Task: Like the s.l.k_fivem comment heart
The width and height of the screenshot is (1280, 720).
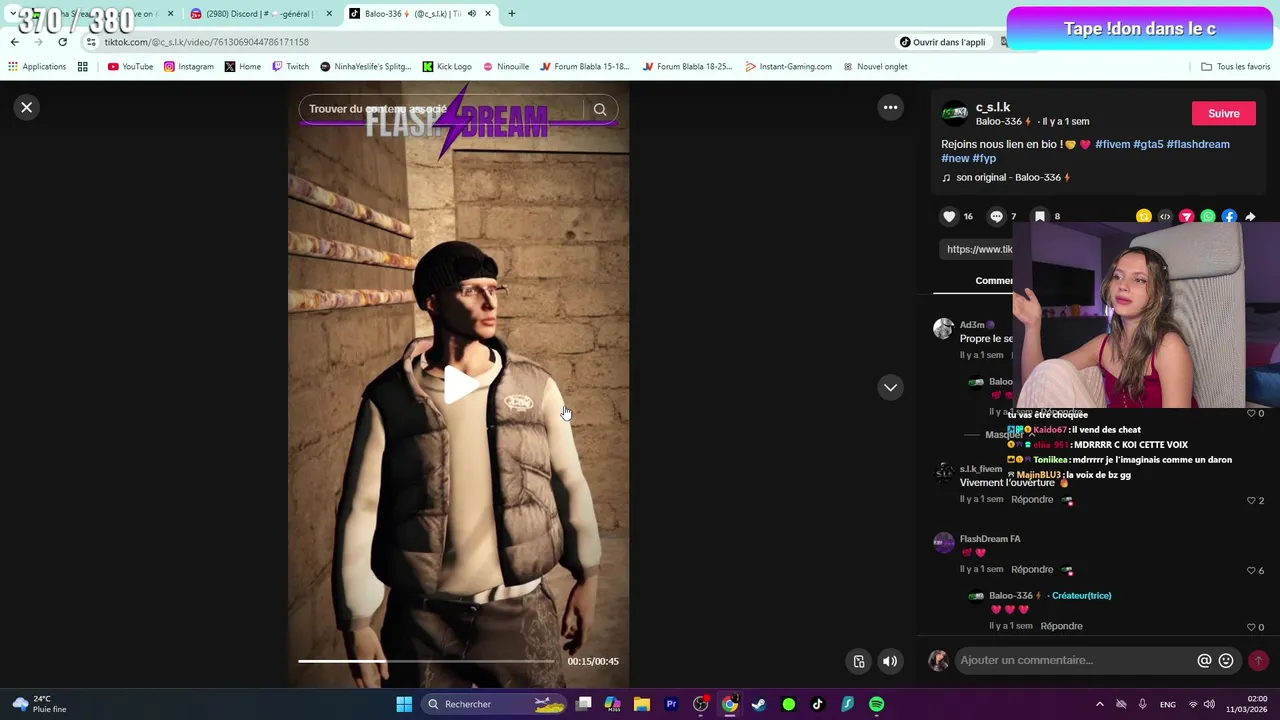Action: point(1251,500)
